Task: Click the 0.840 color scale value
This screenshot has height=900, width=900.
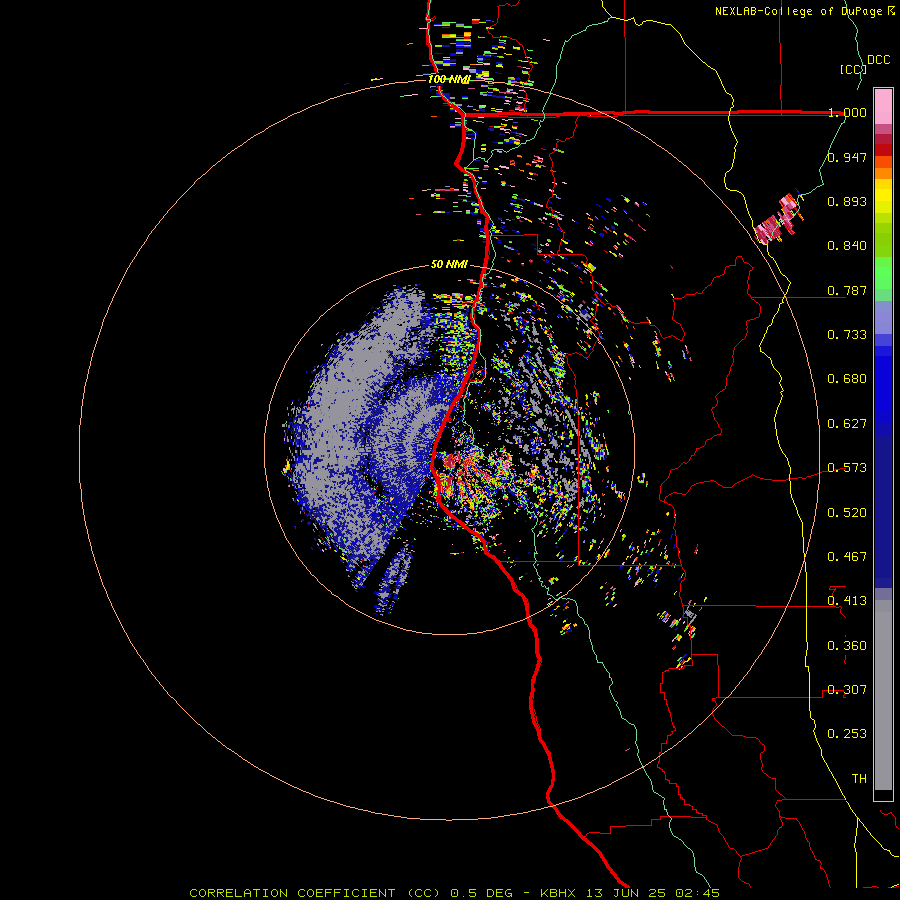Action: [x=847, y=246]
